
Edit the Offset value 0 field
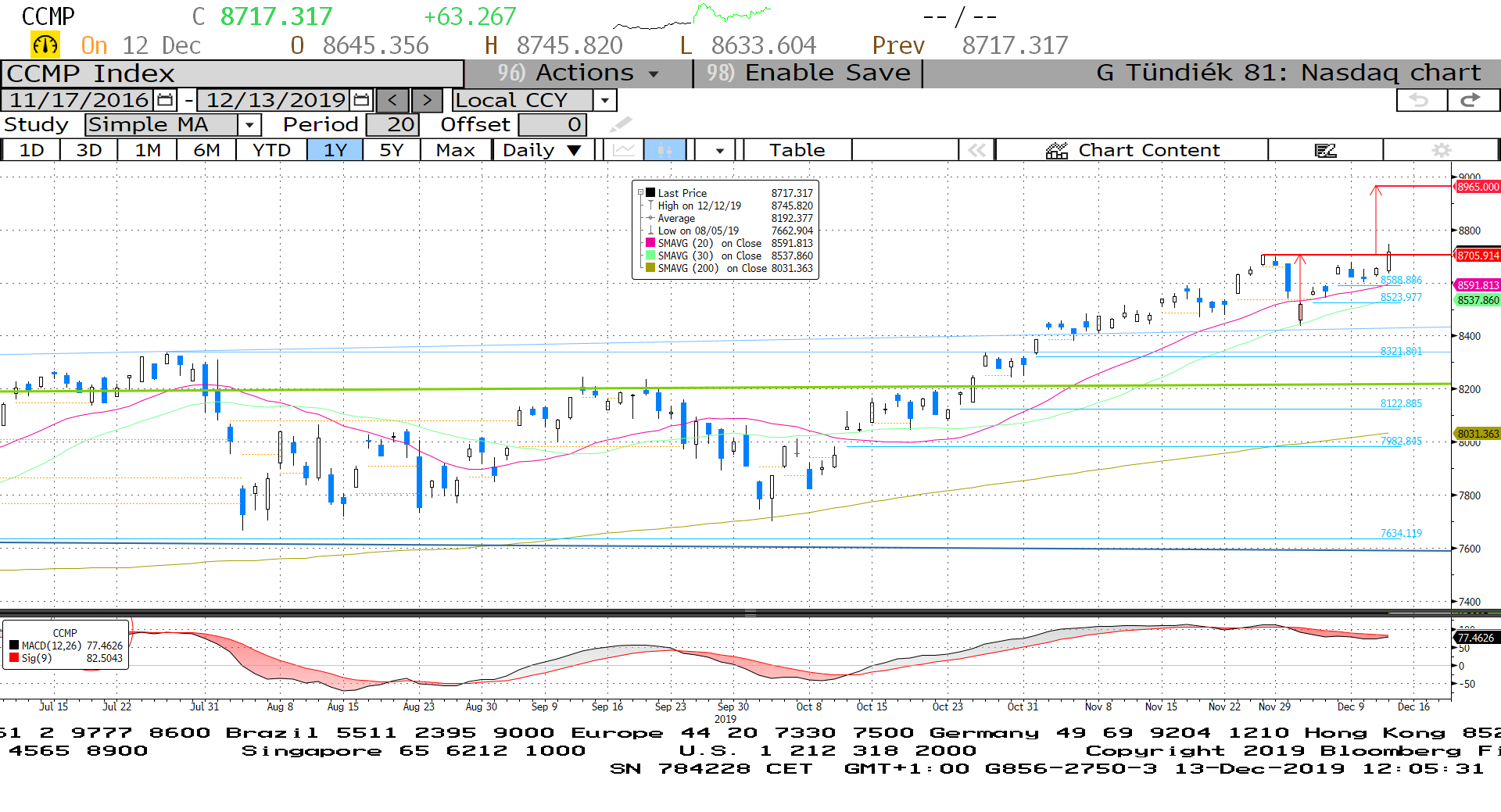point(552,124)
